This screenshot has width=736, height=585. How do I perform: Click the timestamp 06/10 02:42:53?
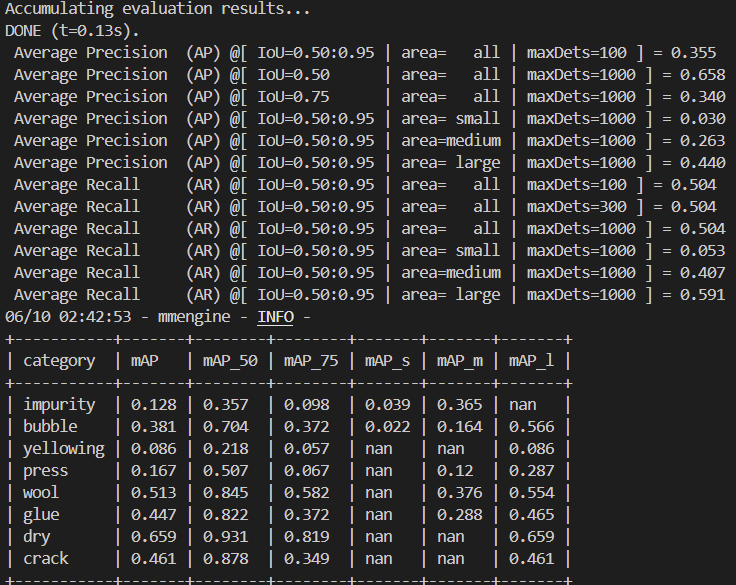pos(68,317)
